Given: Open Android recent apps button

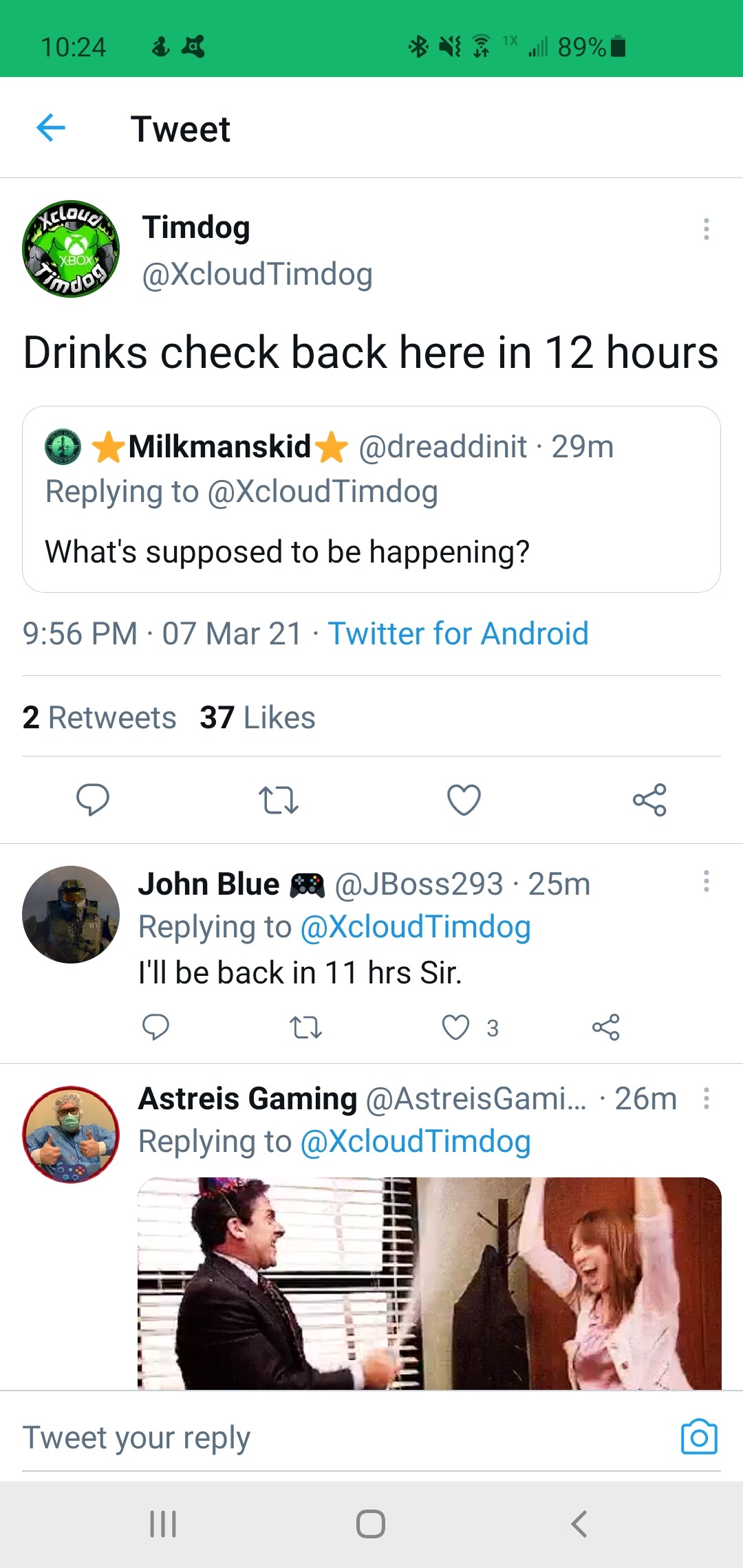Looking at the screenshot, I should 163,1523.
